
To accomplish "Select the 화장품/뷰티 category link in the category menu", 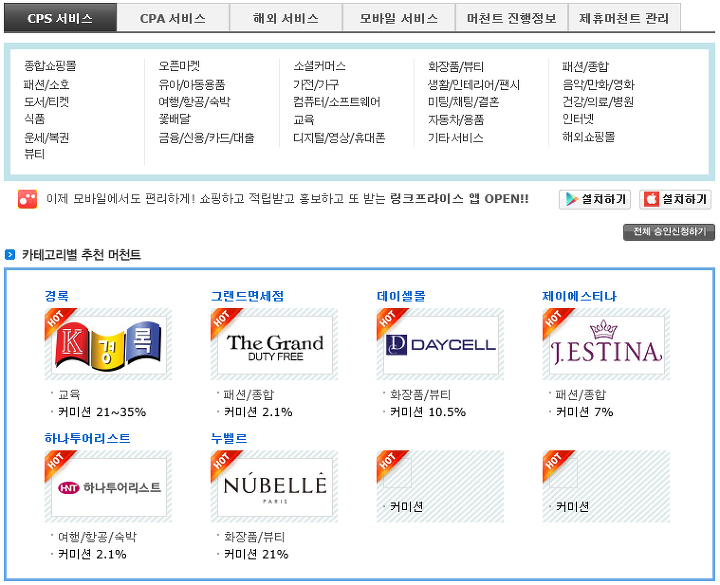I will pos(456,67).
